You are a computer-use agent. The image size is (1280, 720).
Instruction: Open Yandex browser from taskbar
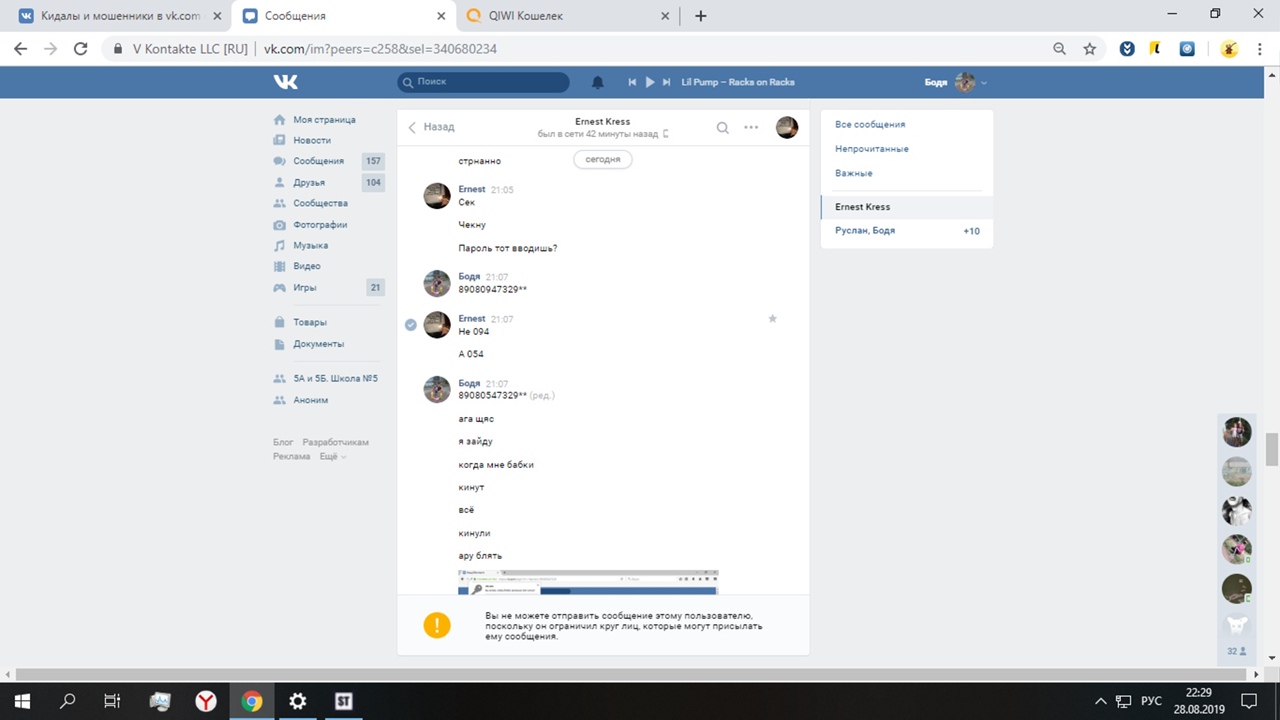[x=206, y=701]
